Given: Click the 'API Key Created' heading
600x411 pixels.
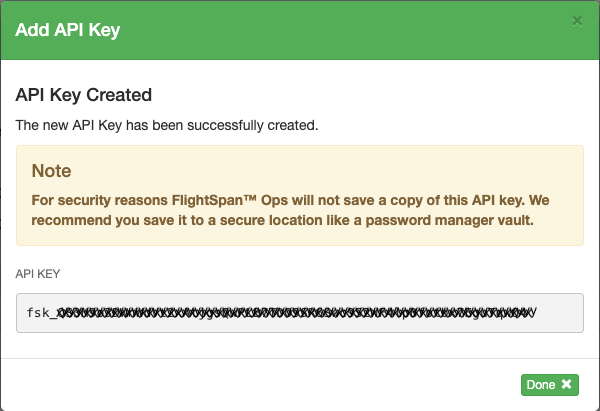Looking at the screenshot, I should [x=84, y=96].
